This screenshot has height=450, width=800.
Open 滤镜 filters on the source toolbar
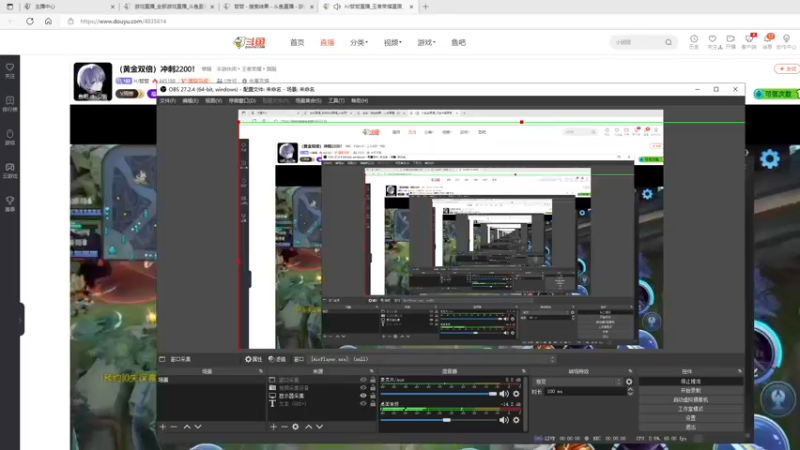[277, 359]
